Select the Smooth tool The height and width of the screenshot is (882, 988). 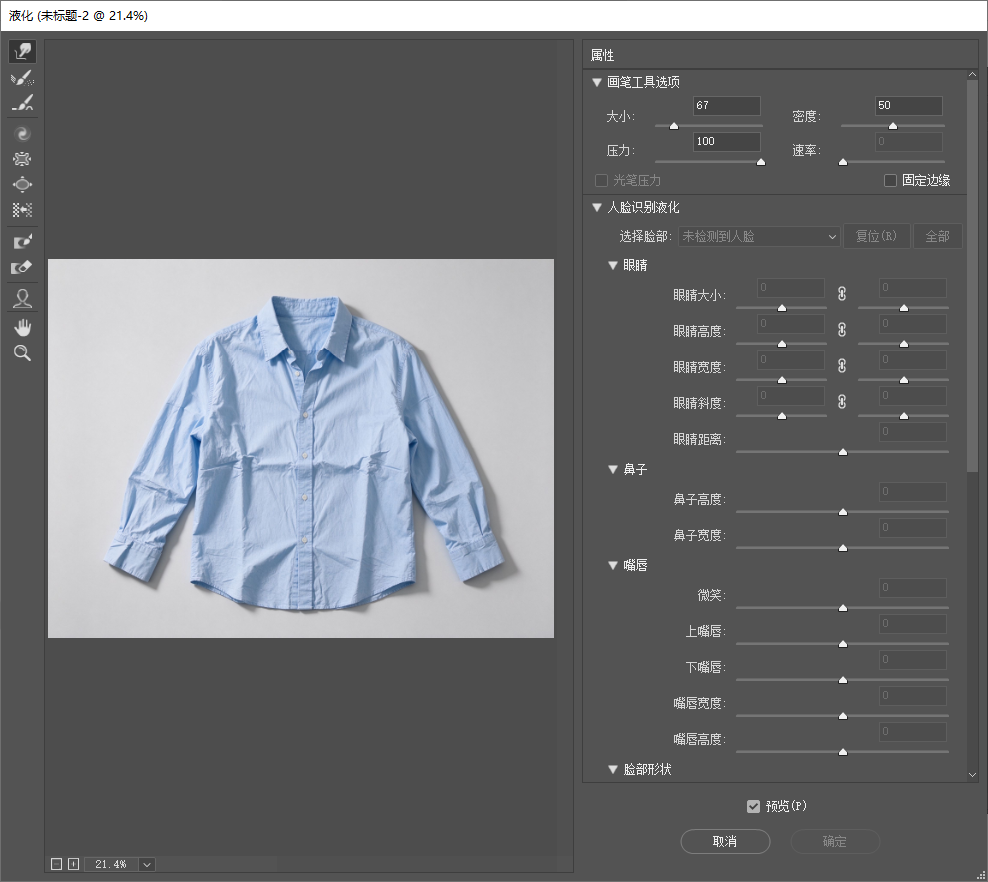(x=22, y=103)
